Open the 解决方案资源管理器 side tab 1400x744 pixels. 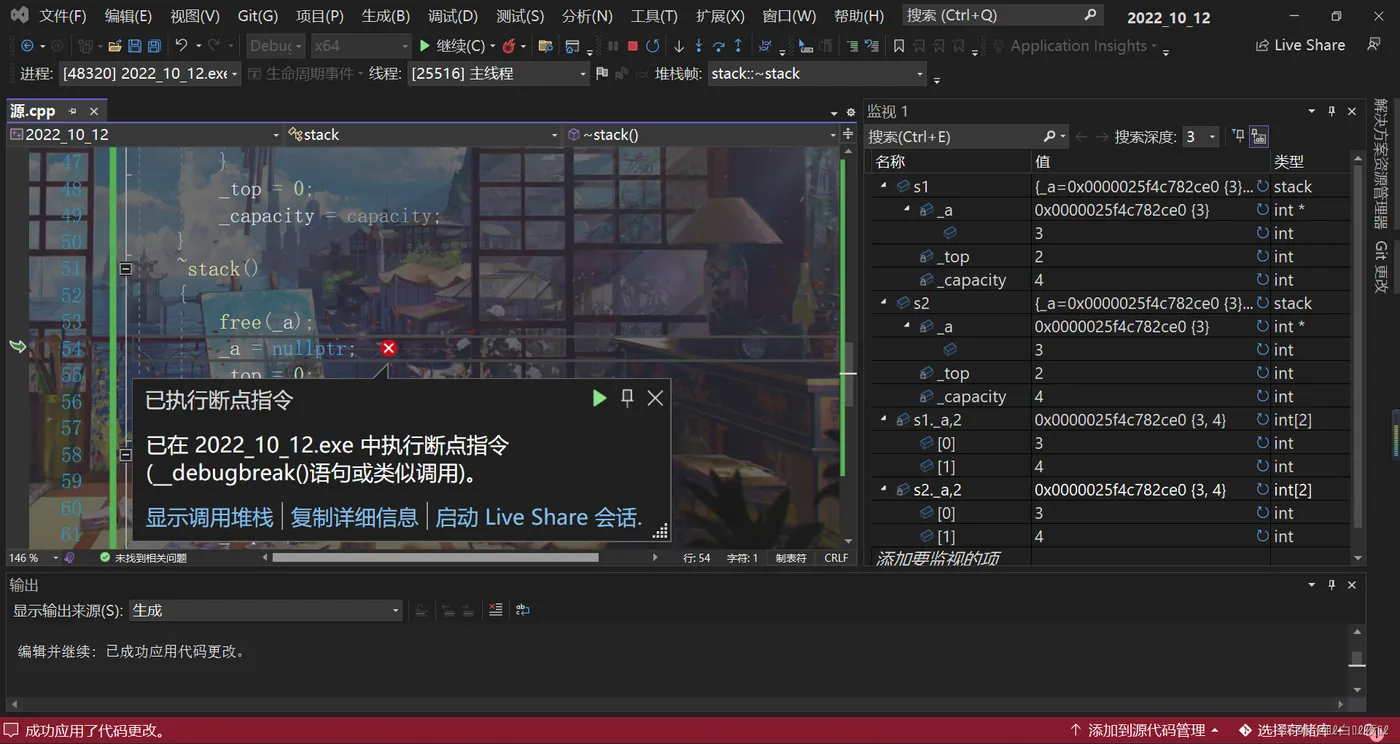(x=1380, y=163)
